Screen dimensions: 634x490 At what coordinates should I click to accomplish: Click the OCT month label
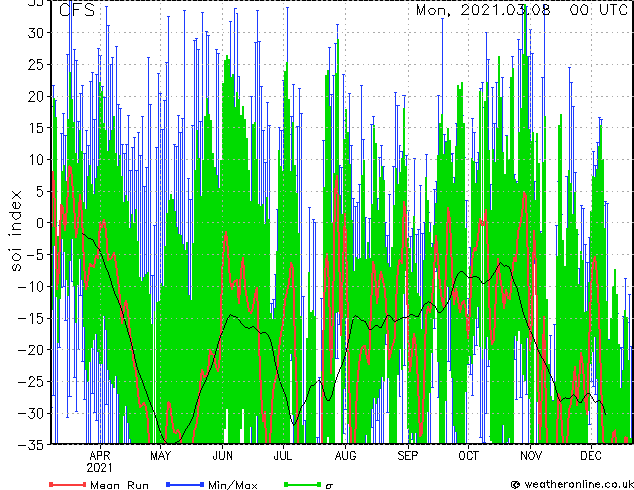(x=468, y=456)
